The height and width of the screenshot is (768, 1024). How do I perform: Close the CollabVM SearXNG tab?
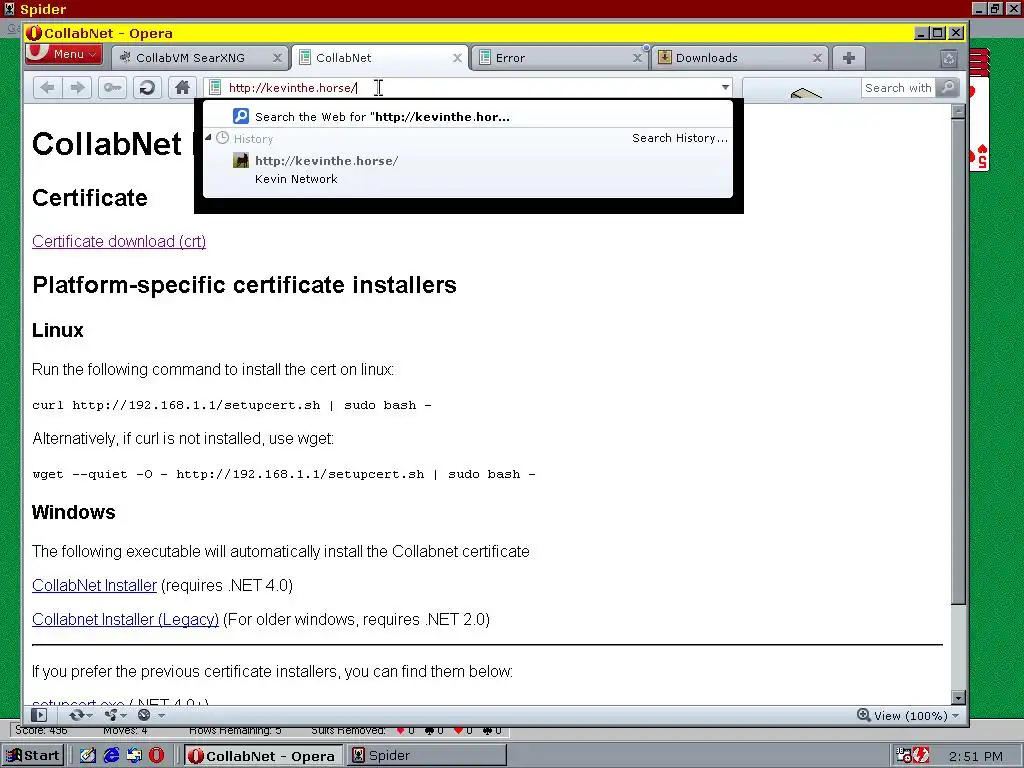(277, 58)
